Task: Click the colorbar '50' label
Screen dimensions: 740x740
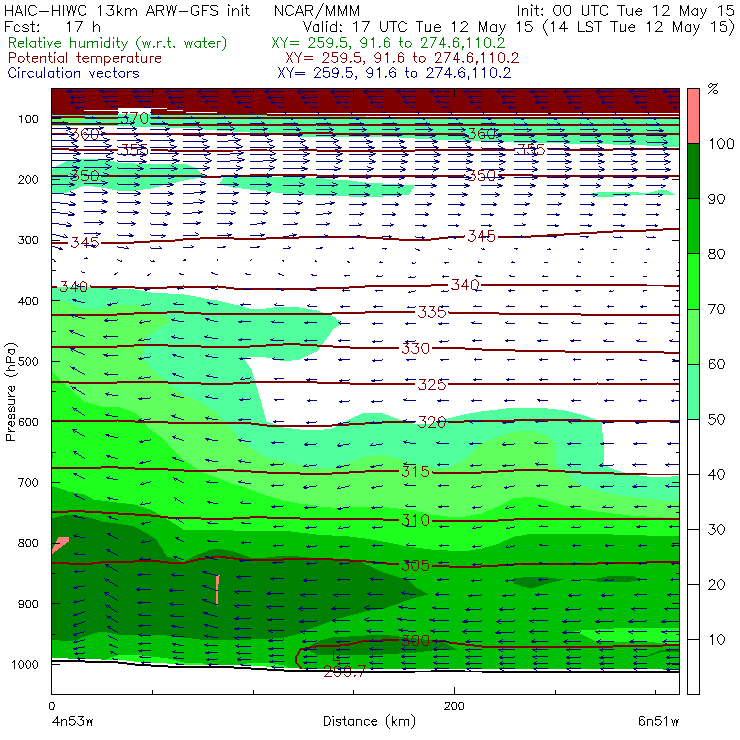Action: pyautogui.click(x=716, y=420)
